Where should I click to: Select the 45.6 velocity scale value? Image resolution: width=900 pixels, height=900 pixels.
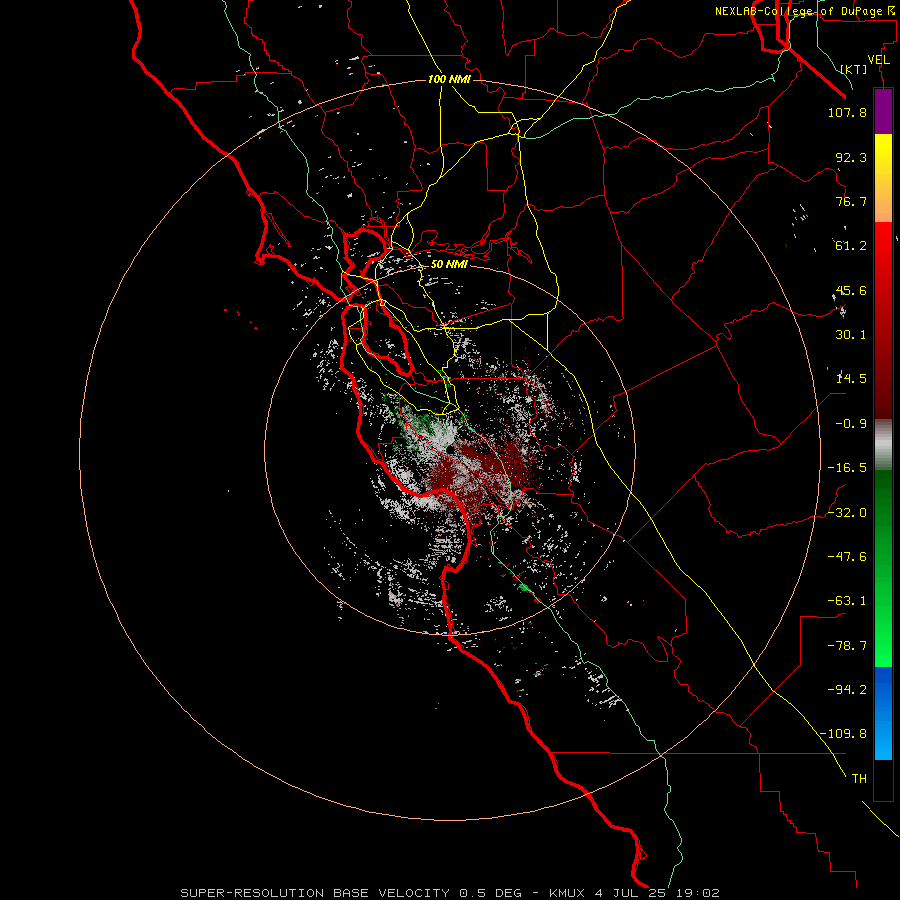click(851, 290)
